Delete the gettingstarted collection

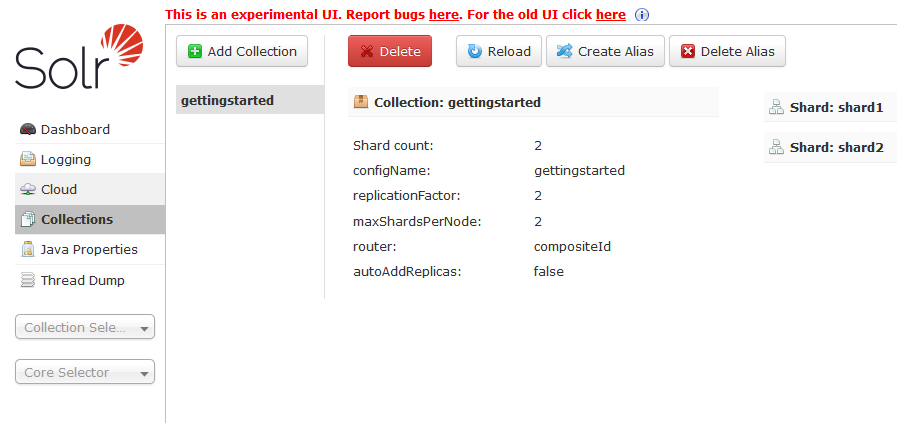point(390,52)
